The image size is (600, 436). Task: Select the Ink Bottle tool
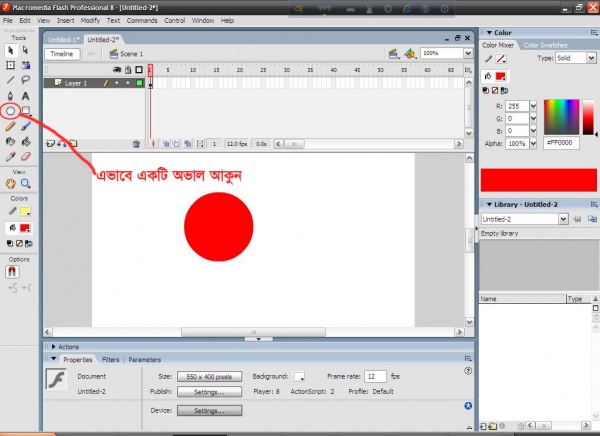(x=11, y=142)
